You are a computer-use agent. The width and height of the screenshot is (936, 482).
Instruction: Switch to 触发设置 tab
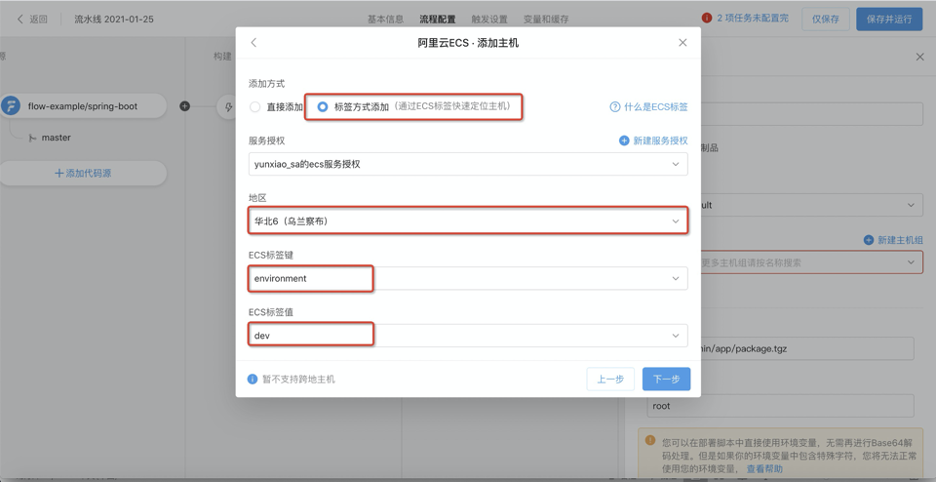(x=489, y=19)
